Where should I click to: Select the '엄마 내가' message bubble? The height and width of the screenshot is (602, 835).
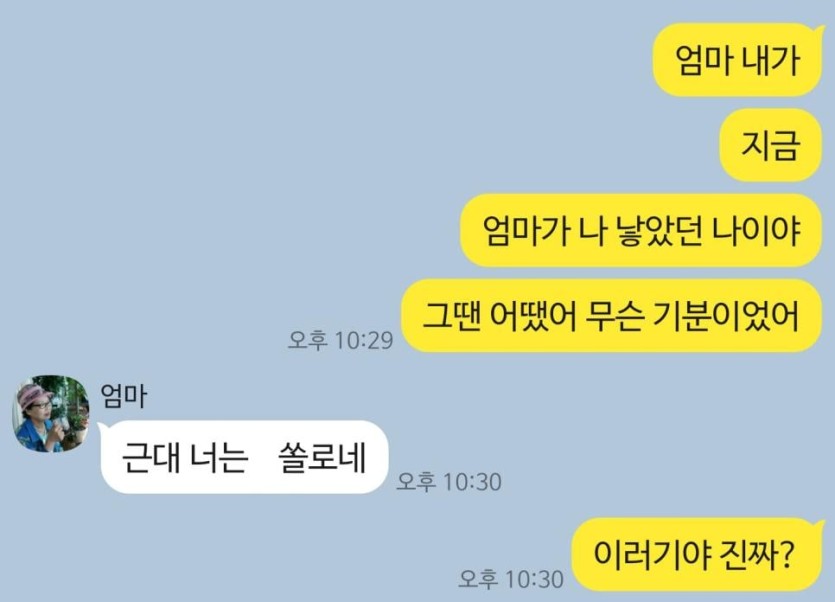[x=738, y=60]
